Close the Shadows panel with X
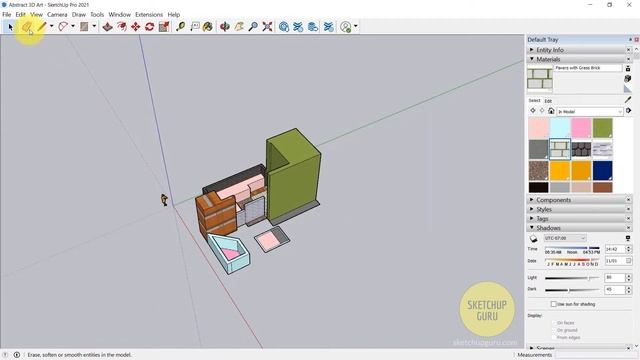Screen dimensions: 640x360 629,228
